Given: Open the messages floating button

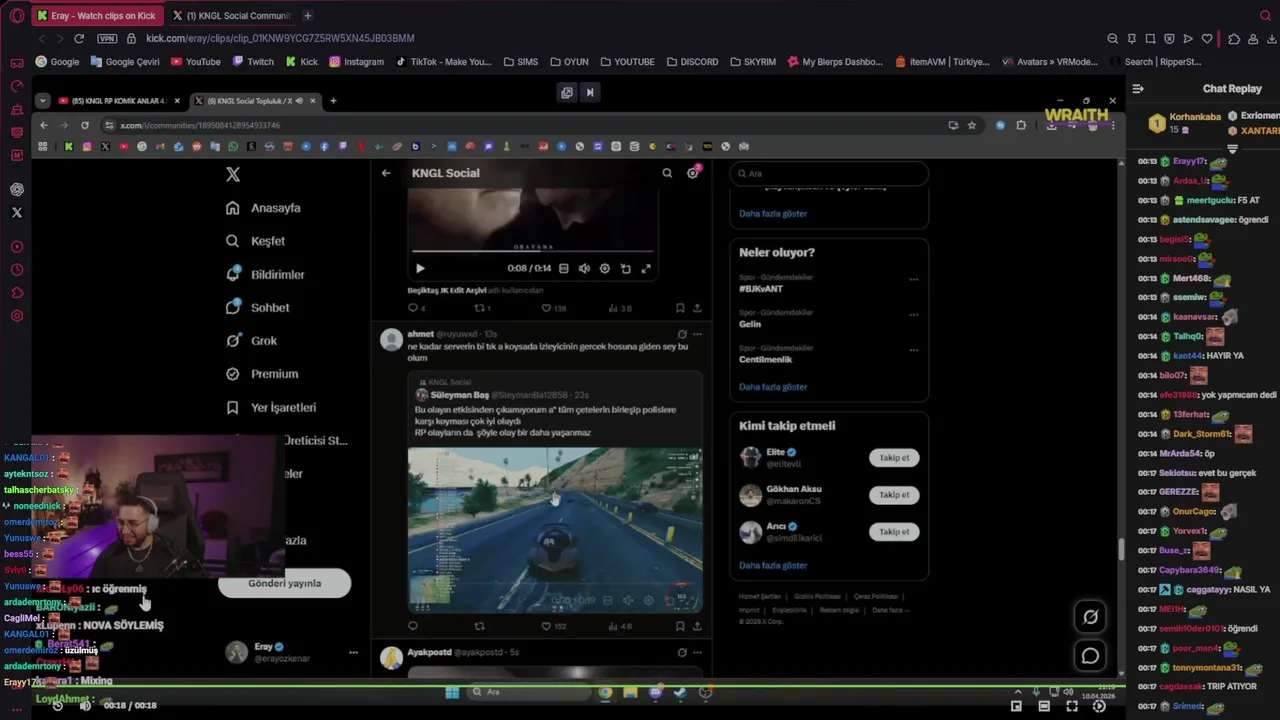Looking at the screenshot, I should tap(1090, 656).
